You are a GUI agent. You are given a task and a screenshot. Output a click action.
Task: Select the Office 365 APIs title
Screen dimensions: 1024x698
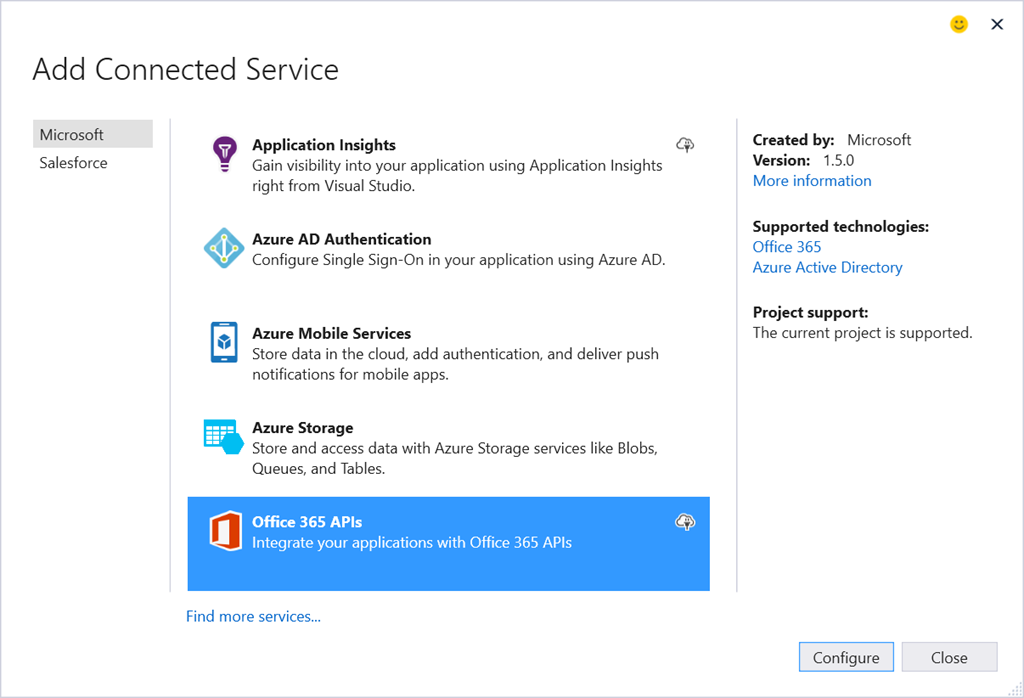point(307,522)
